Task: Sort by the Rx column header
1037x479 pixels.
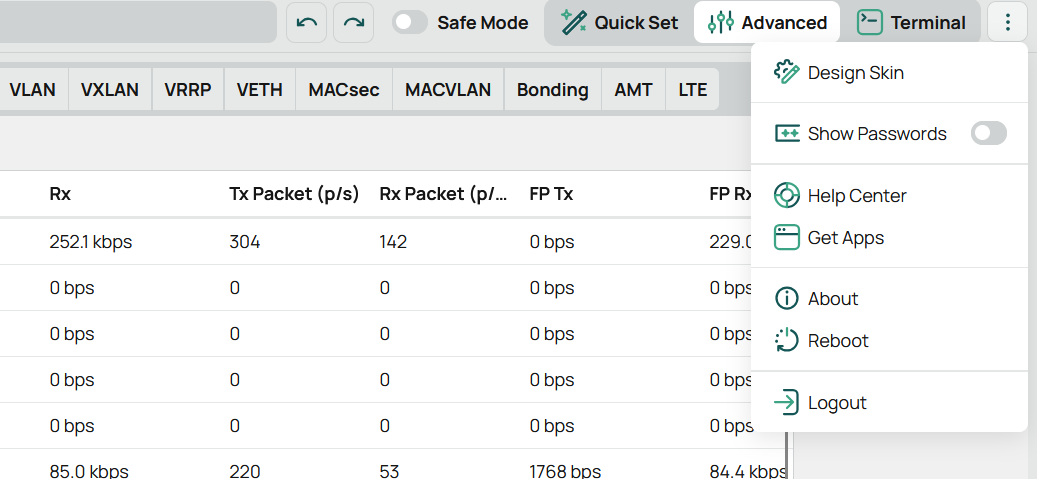Action: (x=60, y=194)
